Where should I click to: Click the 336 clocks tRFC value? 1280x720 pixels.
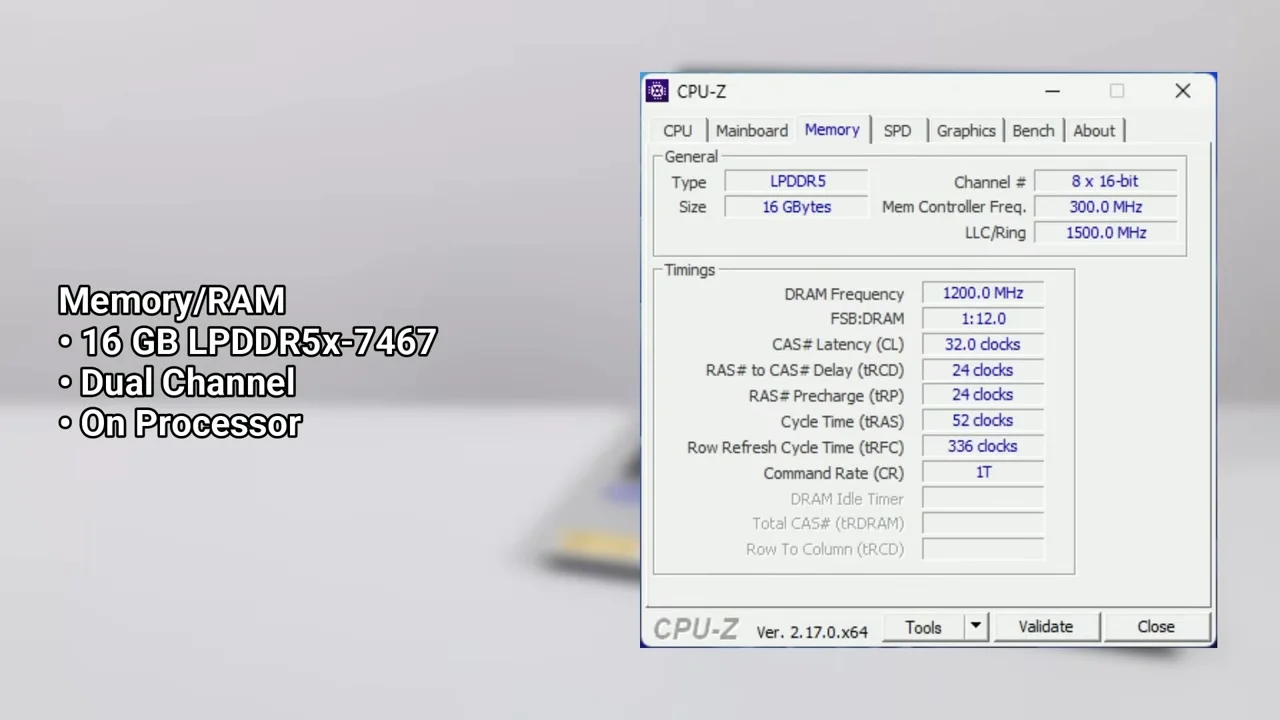983,447
